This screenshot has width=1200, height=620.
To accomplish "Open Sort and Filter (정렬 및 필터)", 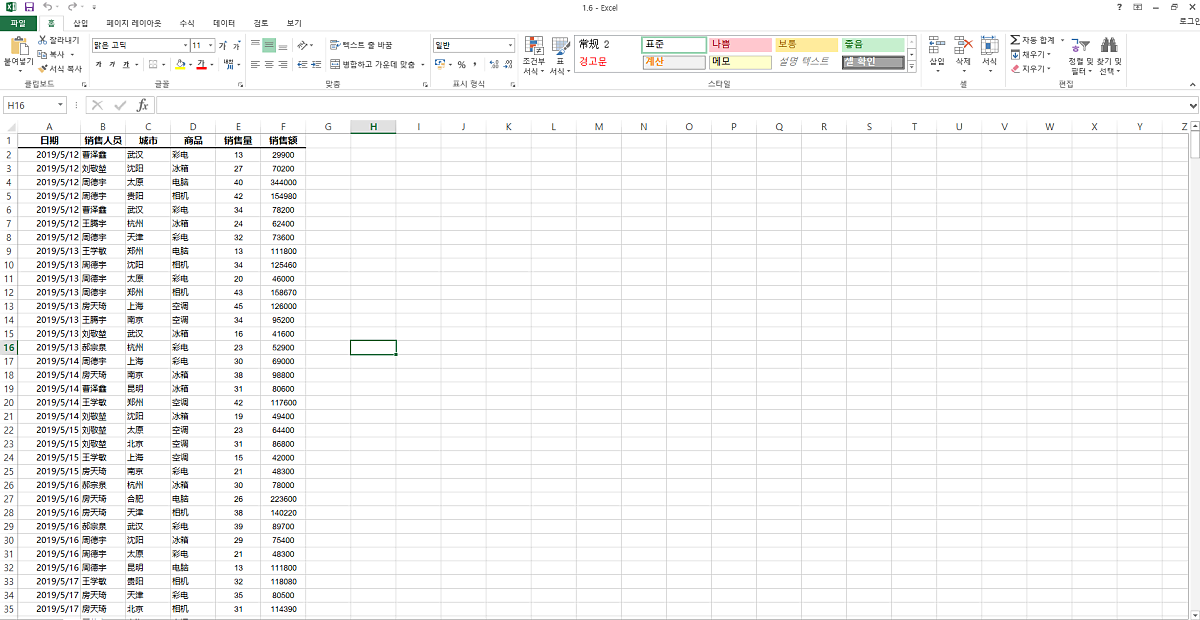I will click(1080, 56).
